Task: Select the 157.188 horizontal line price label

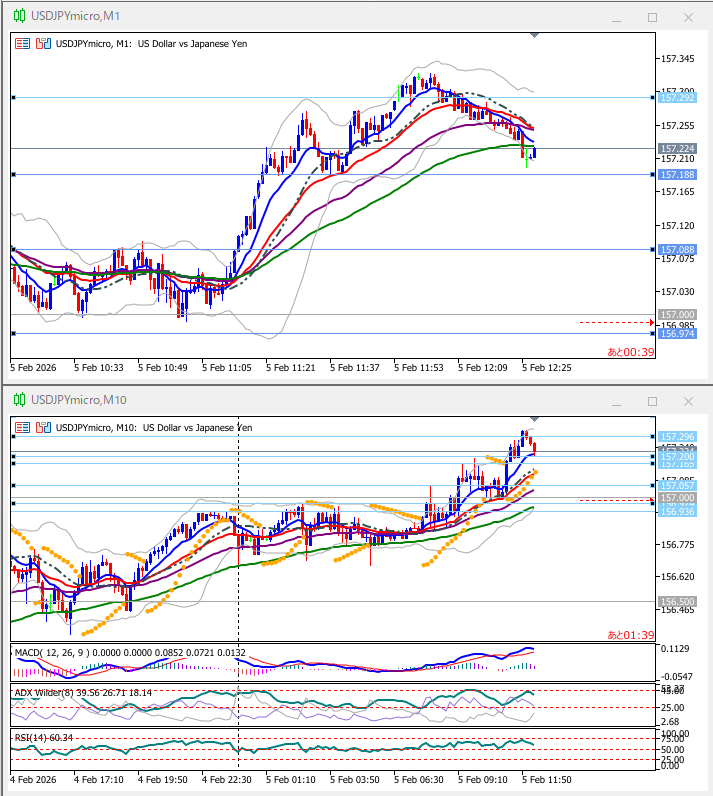Action: coord(678,175)
